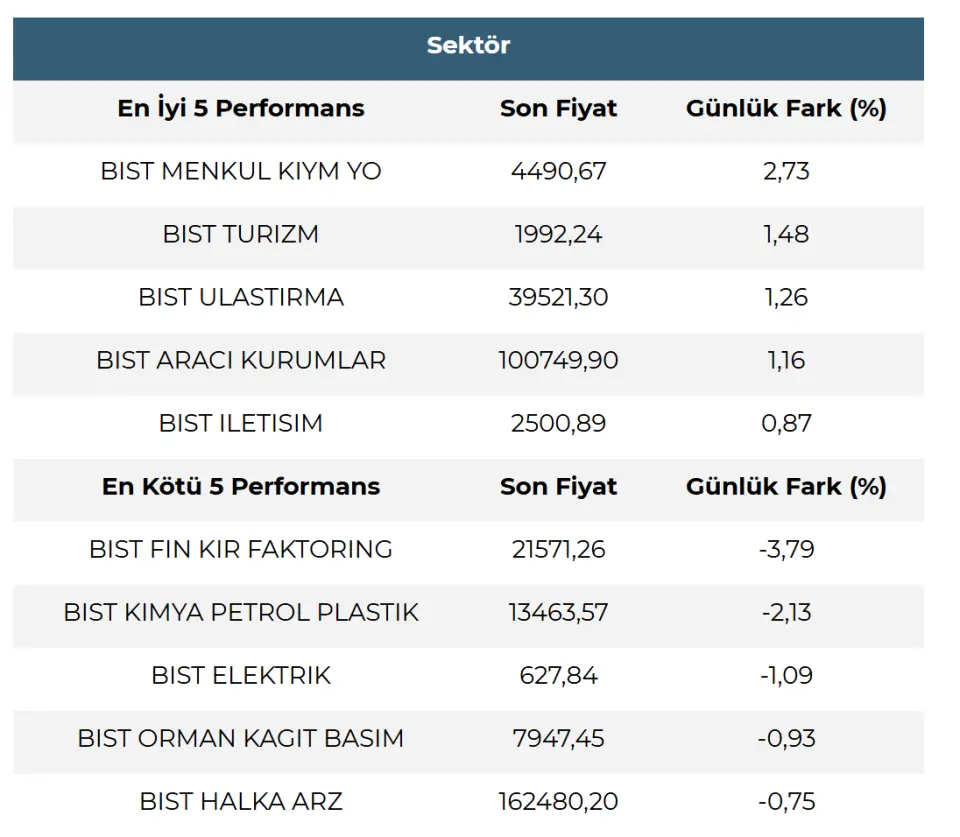Image resolution: width=960 pixels, height=837 pixels.
Task: Click lower Son Fiyat column header
Action: 558,487
